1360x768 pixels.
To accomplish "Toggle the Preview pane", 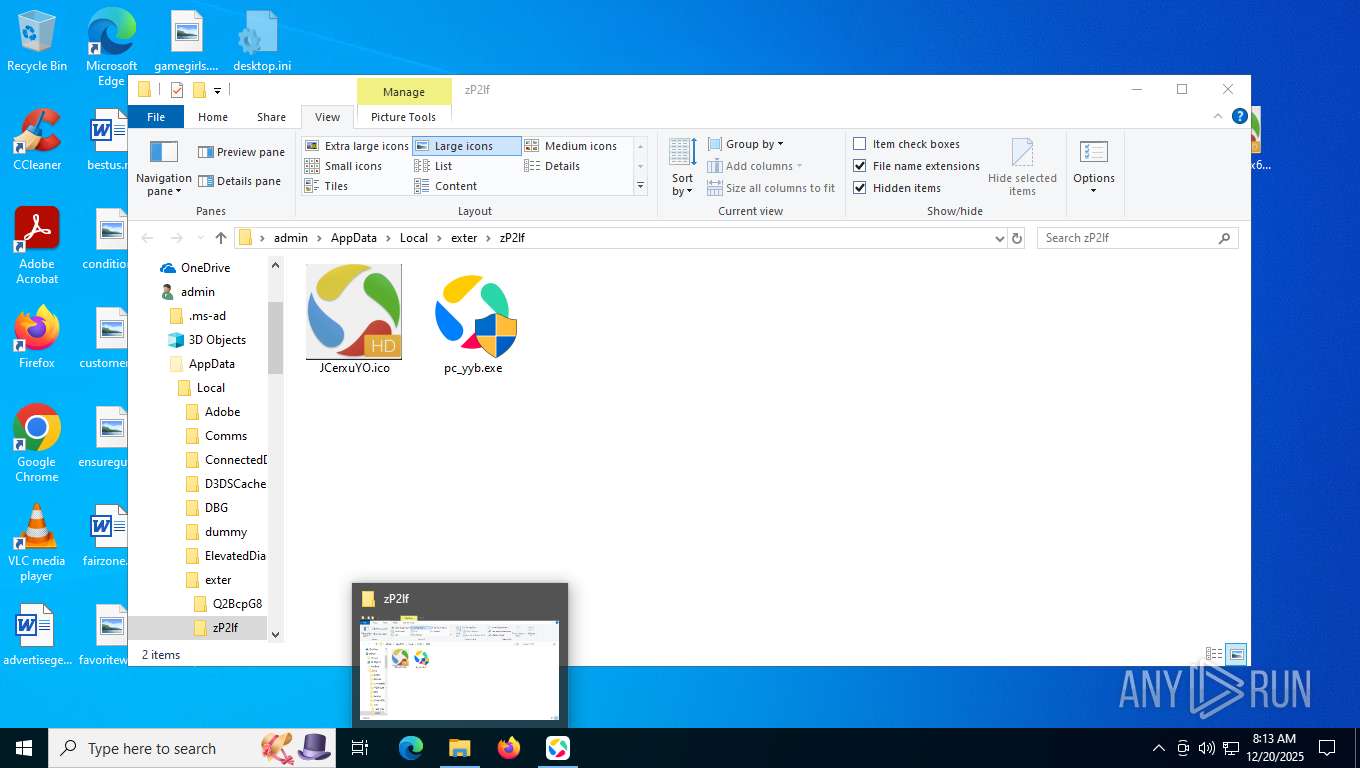I will click(x=241, y=152).
